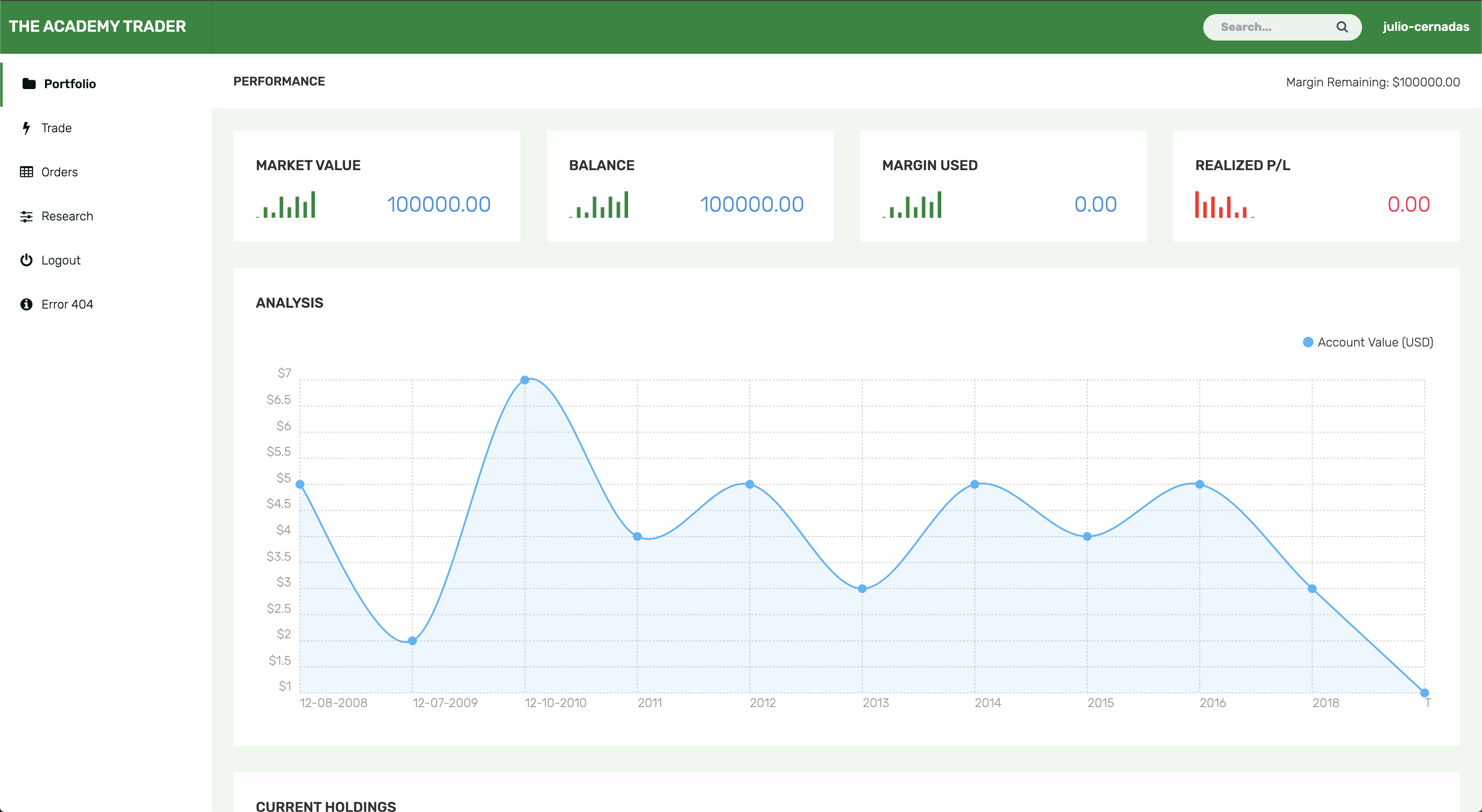1482x812 pixels.
Task: Open the Trade menu item
Action: [56, 128]
